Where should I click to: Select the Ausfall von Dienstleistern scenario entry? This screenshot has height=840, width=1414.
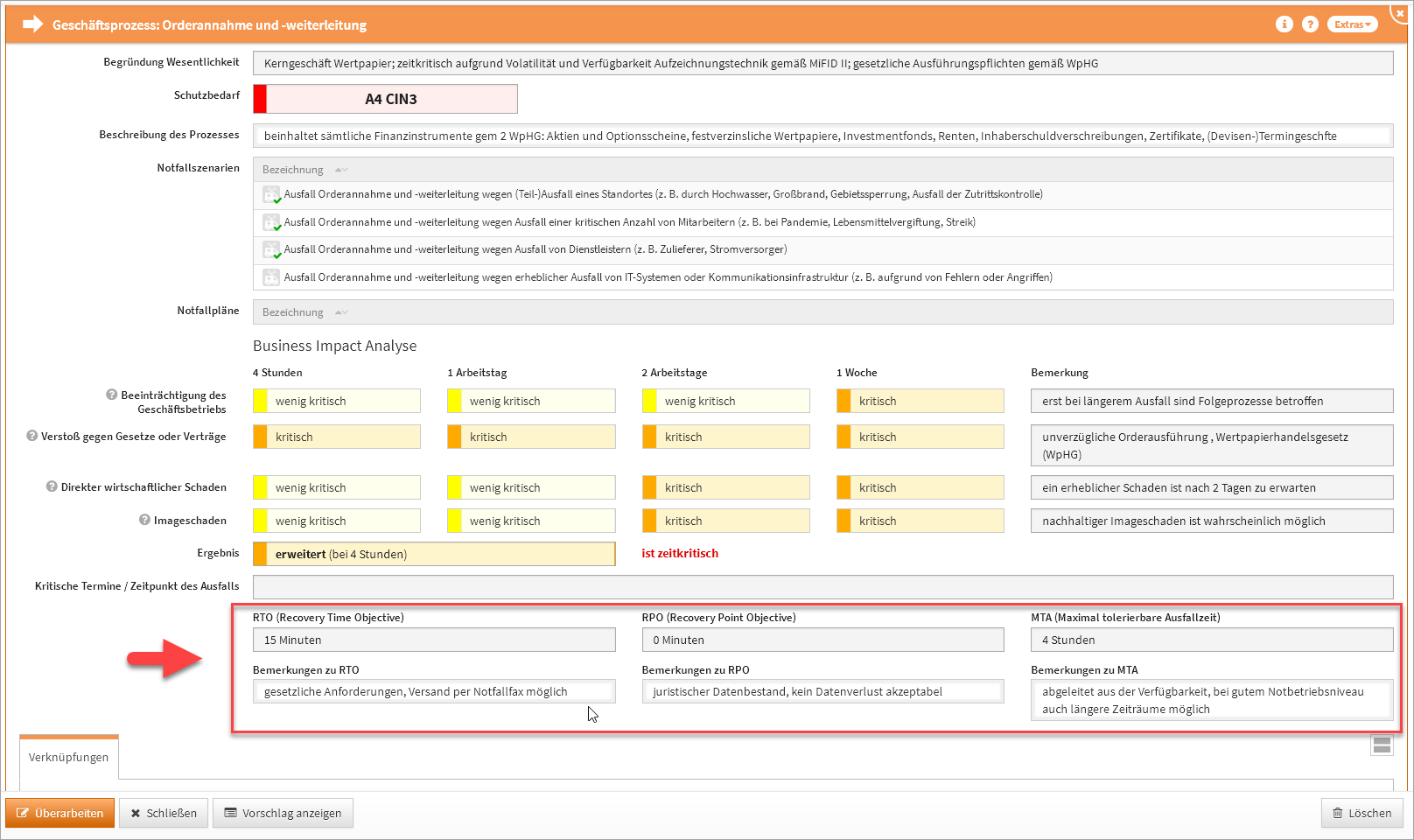point(535,249)
